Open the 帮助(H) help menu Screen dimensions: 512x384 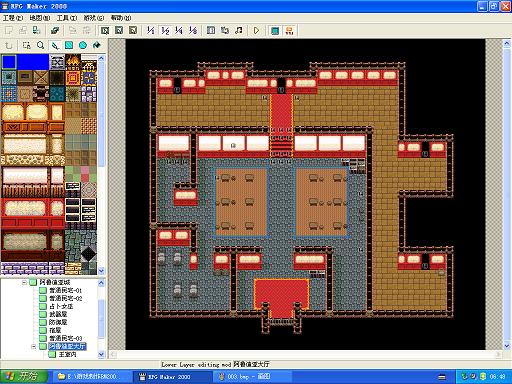[x=121, y=18]
